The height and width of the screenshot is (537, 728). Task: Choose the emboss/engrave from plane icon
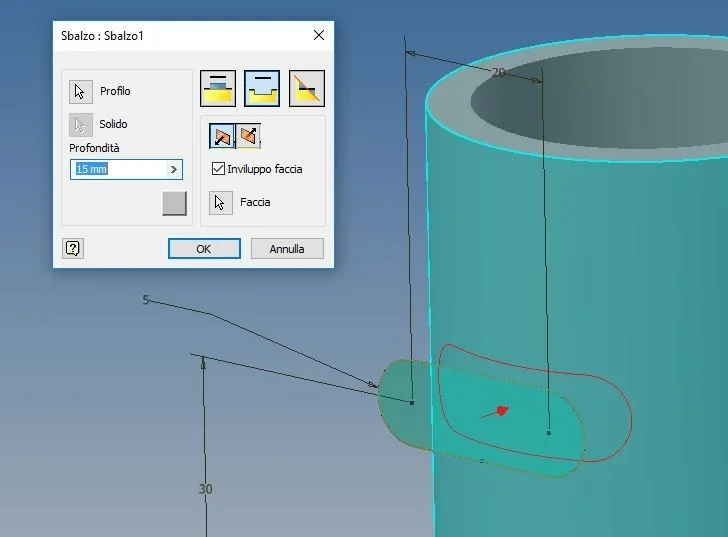click(x=307, y=88)
